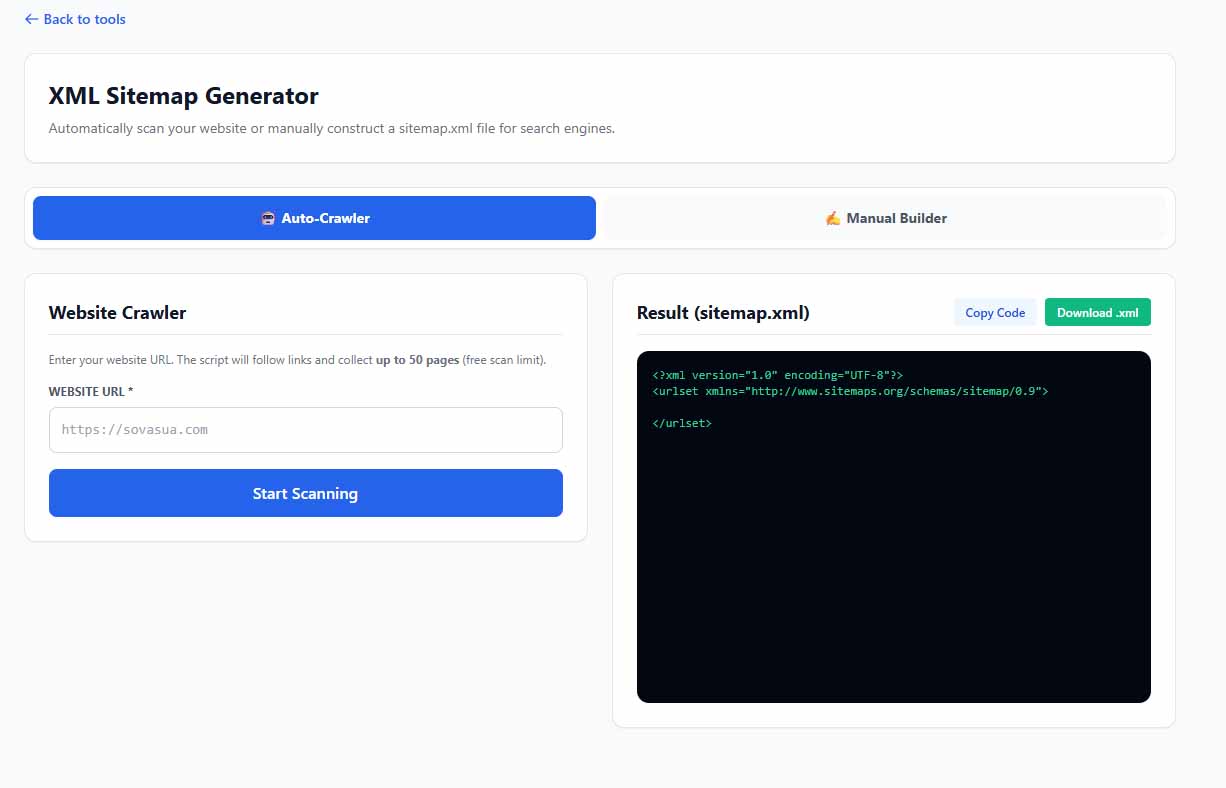Click the 'Result (sitemap.xml)' heading

point(723,313)
